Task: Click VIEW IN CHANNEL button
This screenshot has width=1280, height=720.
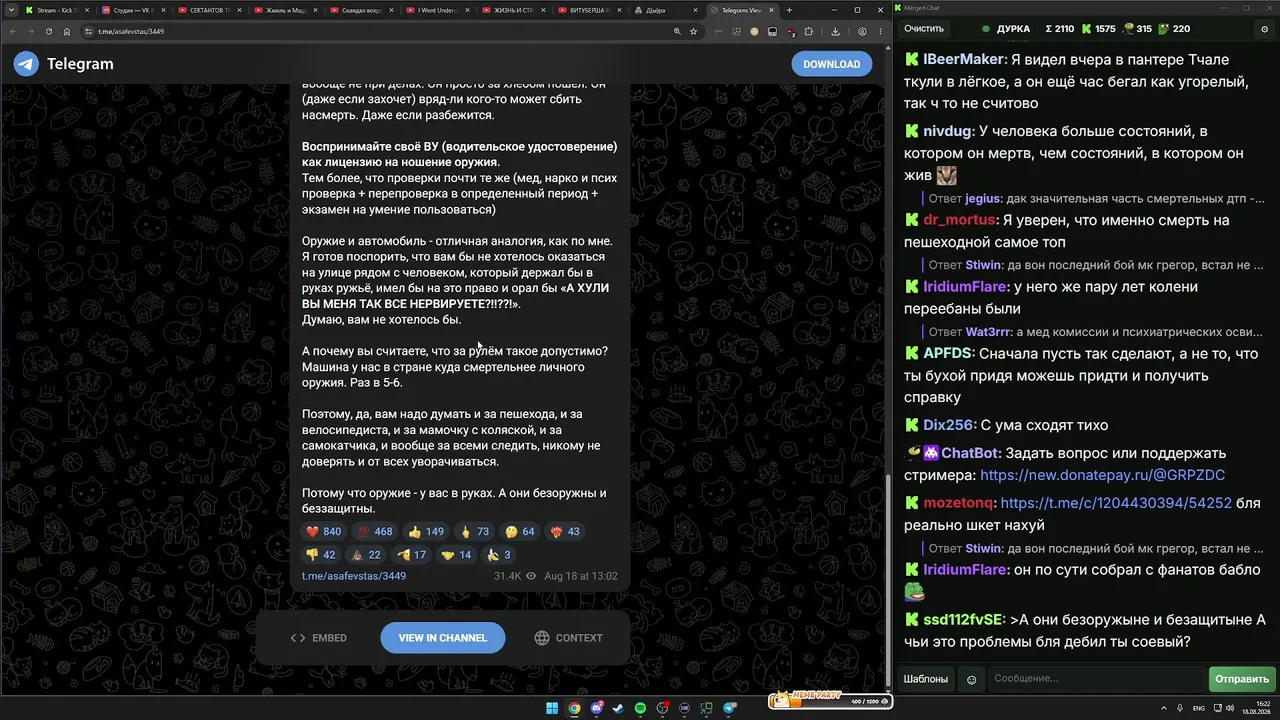Action: 443,638
